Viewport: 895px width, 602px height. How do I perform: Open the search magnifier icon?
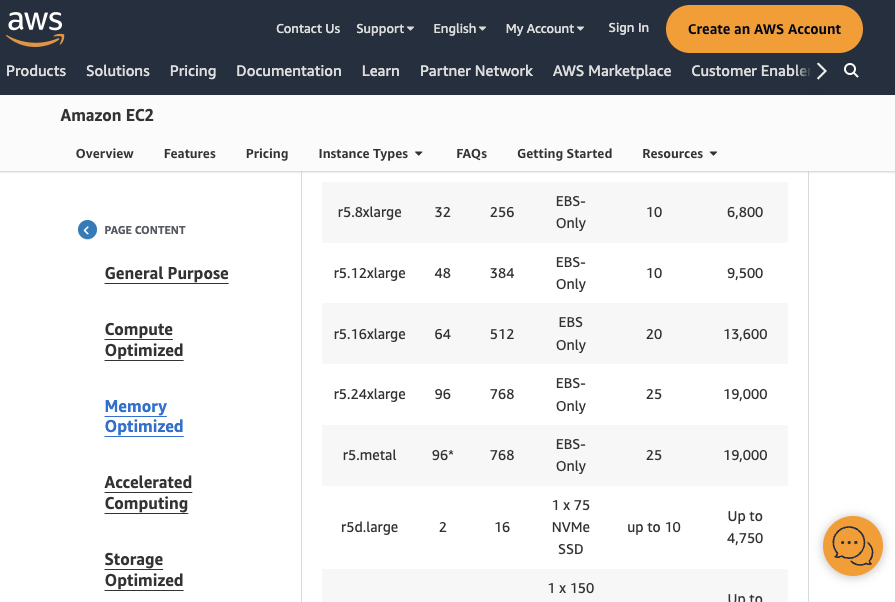(x=851, y=71)
